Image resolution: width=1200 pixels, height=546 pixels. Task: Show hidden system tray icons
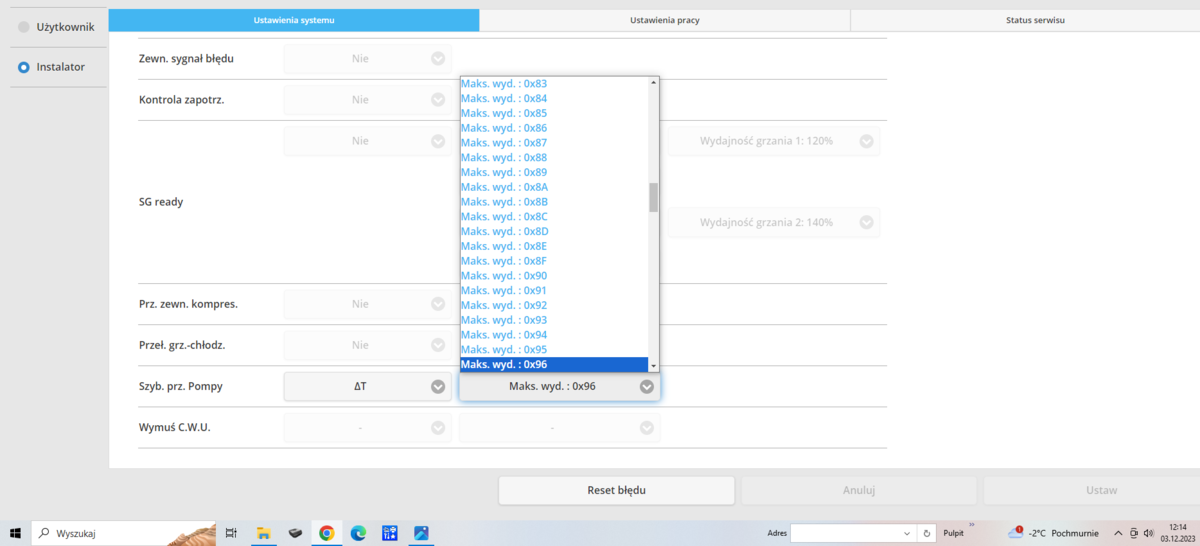pyautogui.click(x=1118, y=533)
